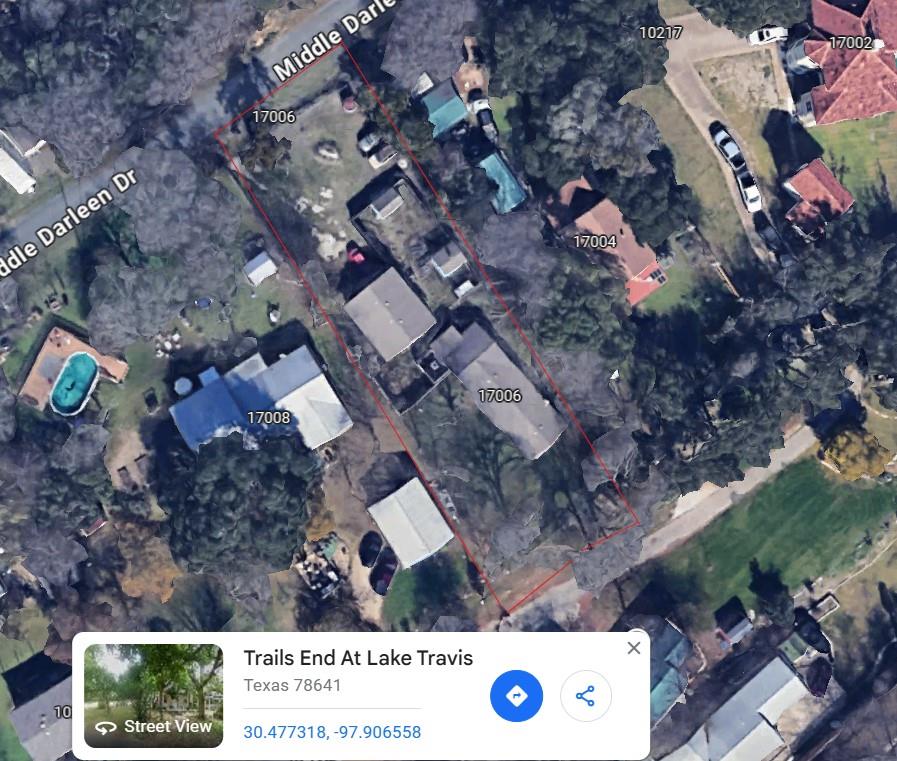Click the white carport roof below 17008

tap(411, 522)
